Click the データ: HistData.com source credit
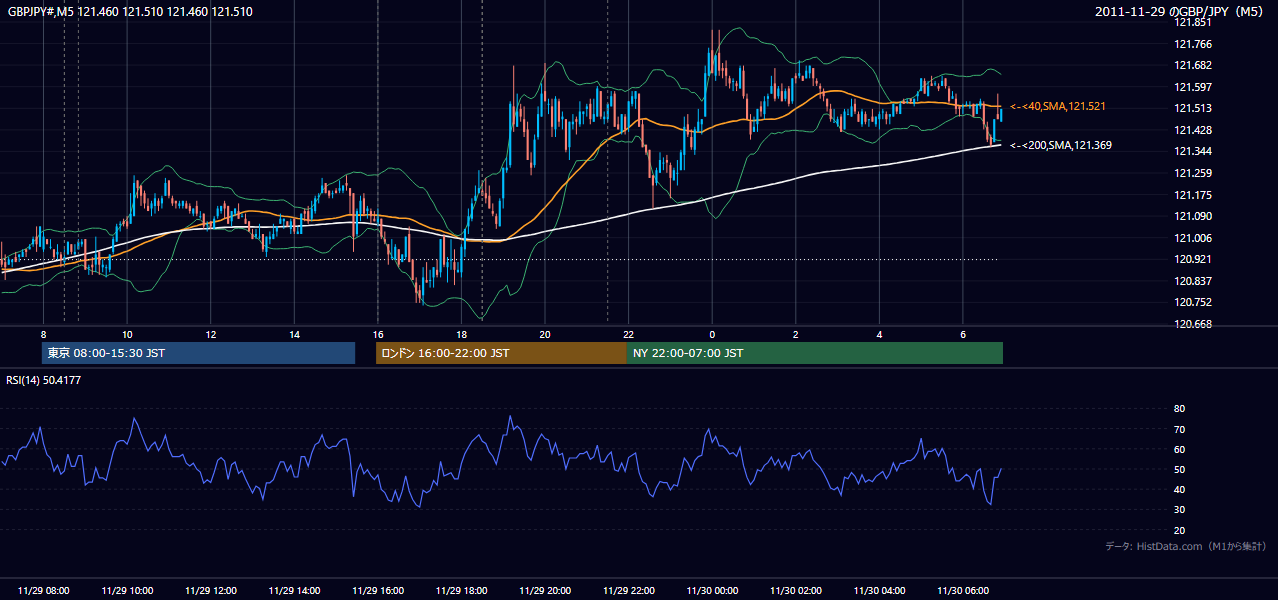This screenshot has height=600, width=1278. pos(1186,546)
